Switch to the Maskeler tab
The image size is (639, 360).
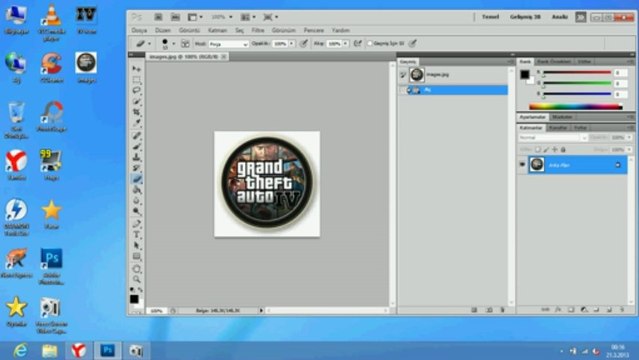click(562, 117)
